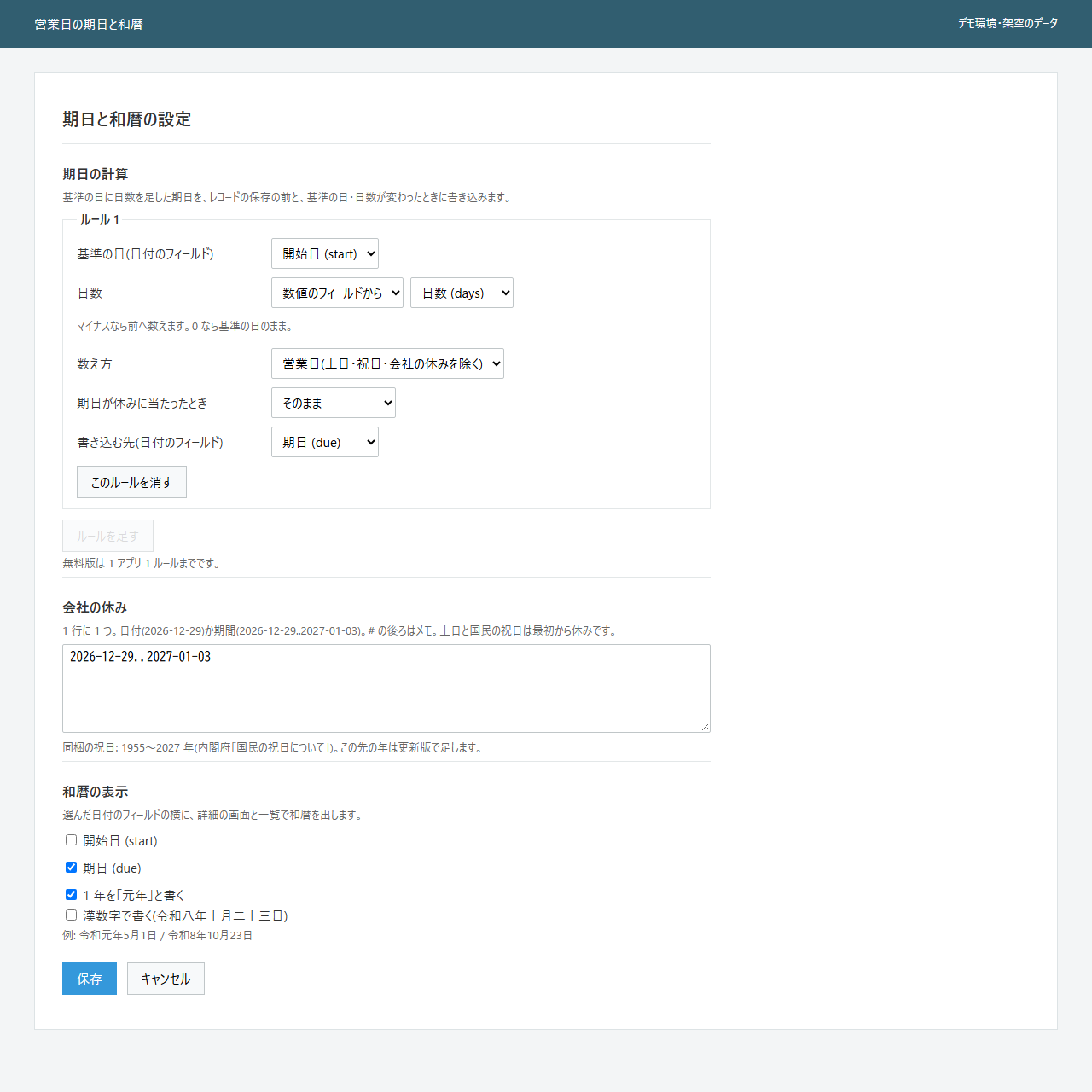Viewport: 1092px width, 1092px height.
Task: Click the 期日が休みに当たったとき label
Action: tap(142, 403)
